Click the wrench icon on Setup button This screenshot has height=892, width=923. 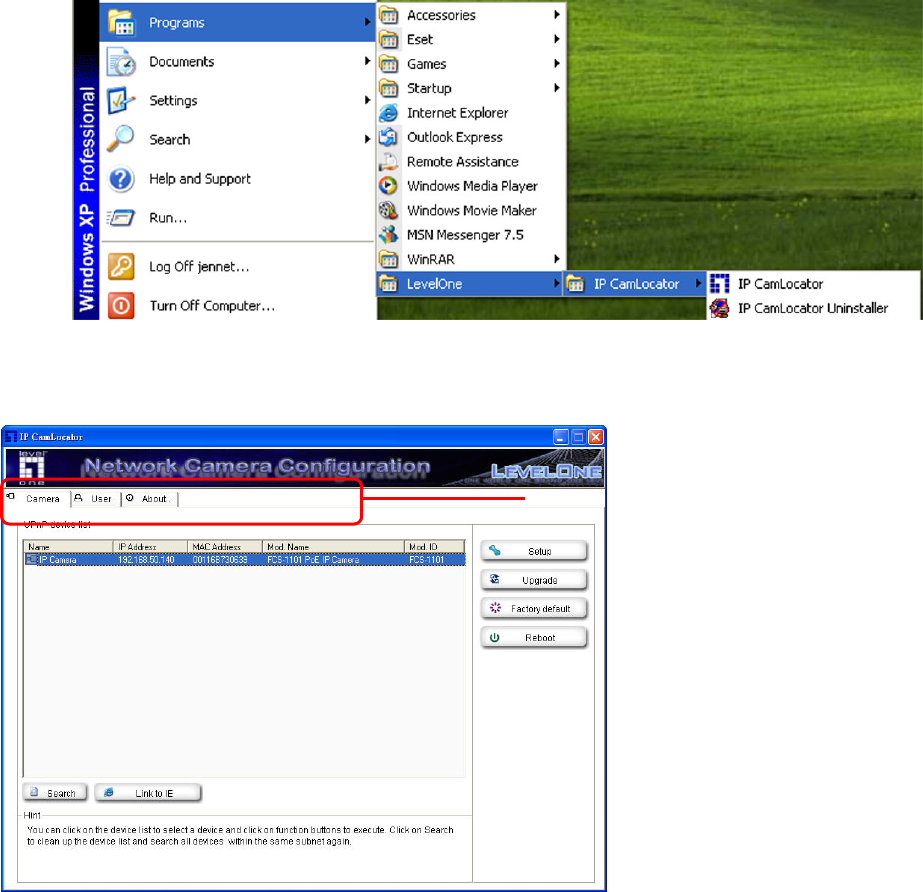click(x=494, y=551)
